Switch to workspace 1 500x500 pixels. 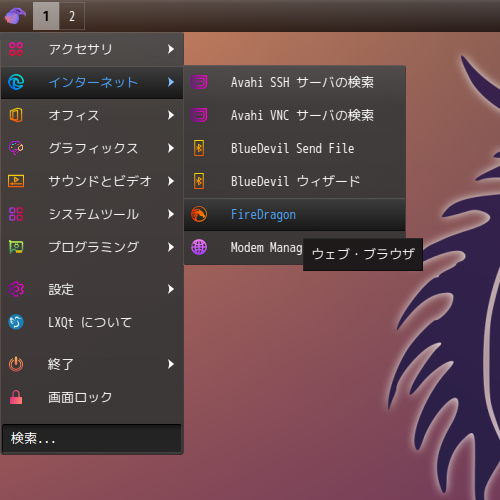click(46, 16)
